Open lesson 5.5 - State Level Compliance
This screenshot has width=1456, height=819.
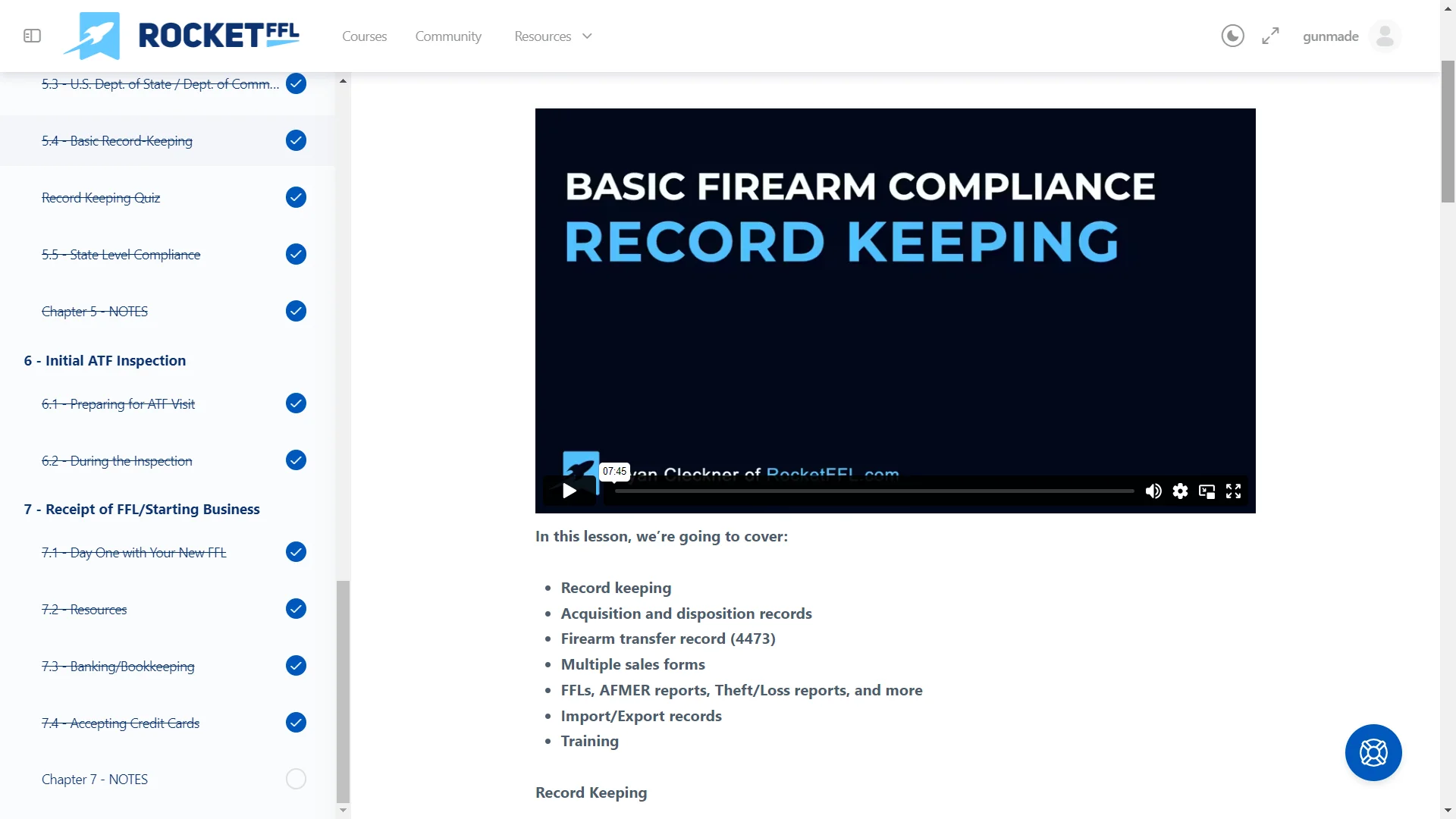(121, 255)
